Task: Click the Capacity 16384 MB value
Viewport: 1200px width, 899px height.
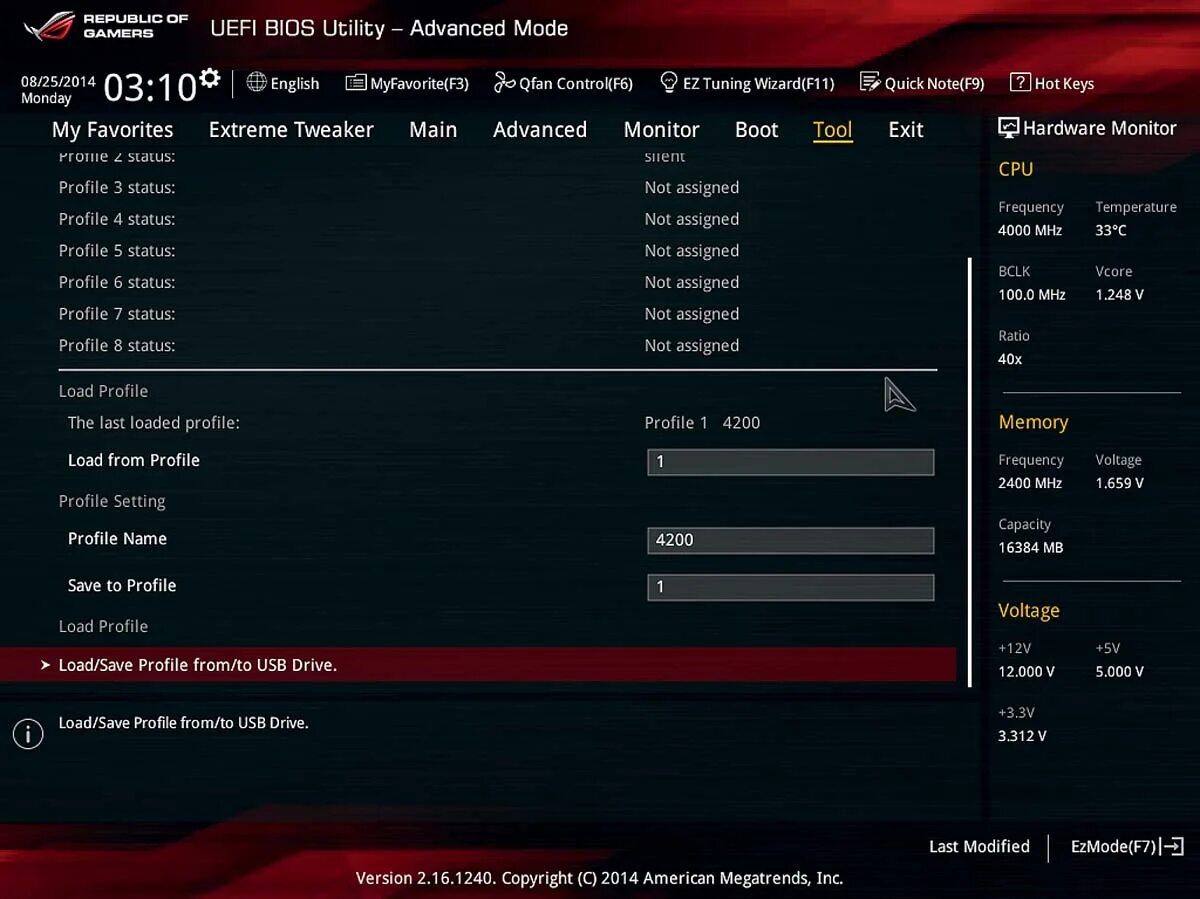Action: [1031, 548]
